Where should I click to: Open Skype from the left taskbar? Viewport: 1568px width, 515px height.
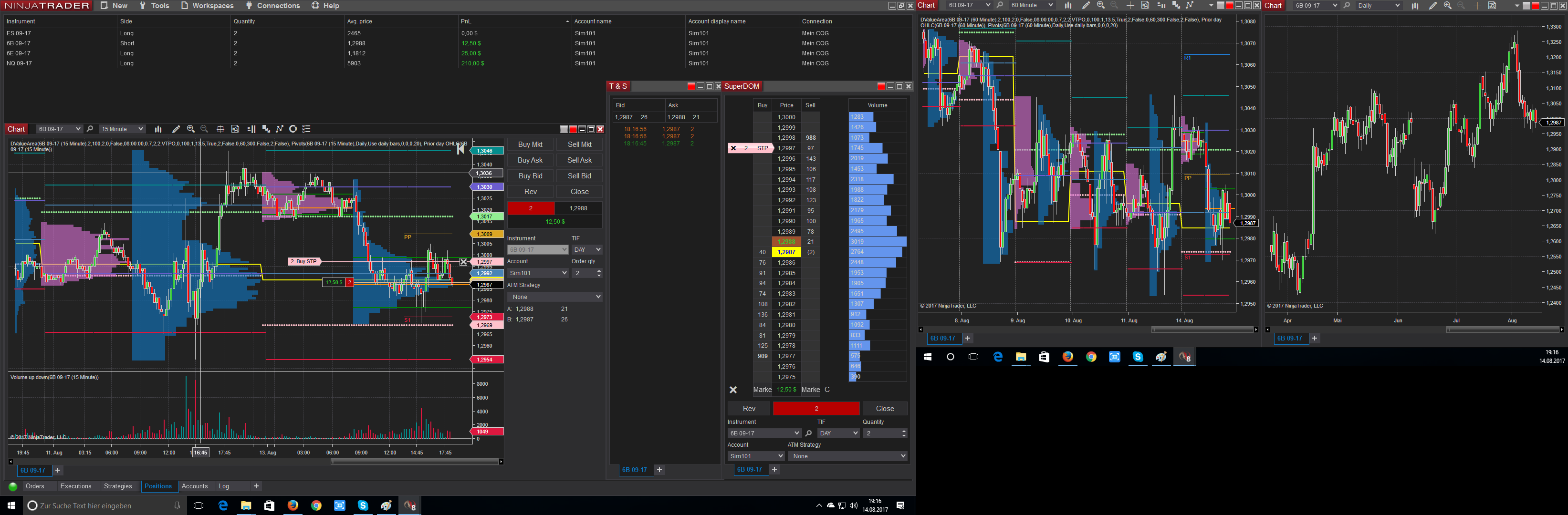363,505
